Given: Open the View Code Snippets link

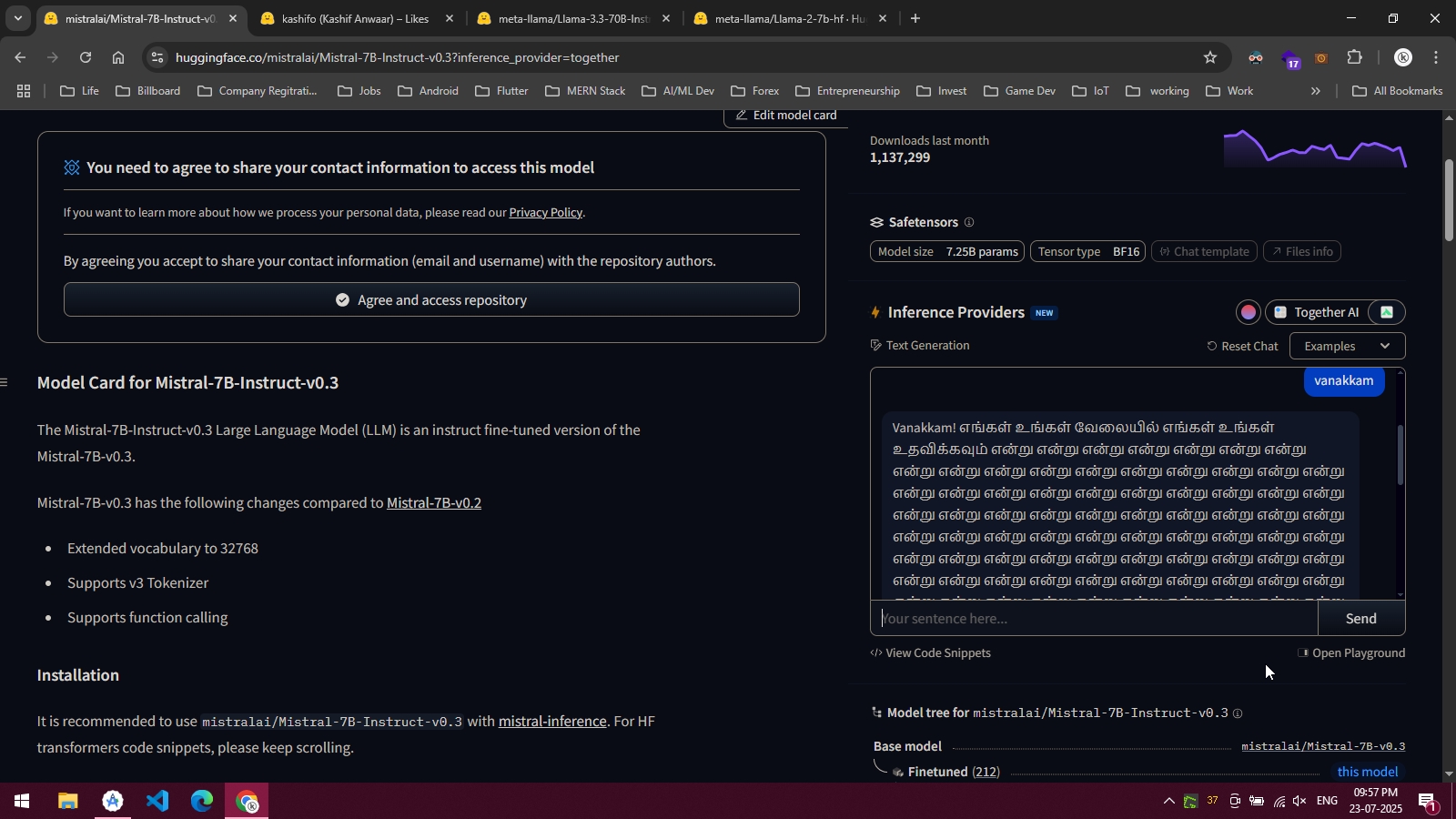Looking at the screenshot, I should point(930,653).
